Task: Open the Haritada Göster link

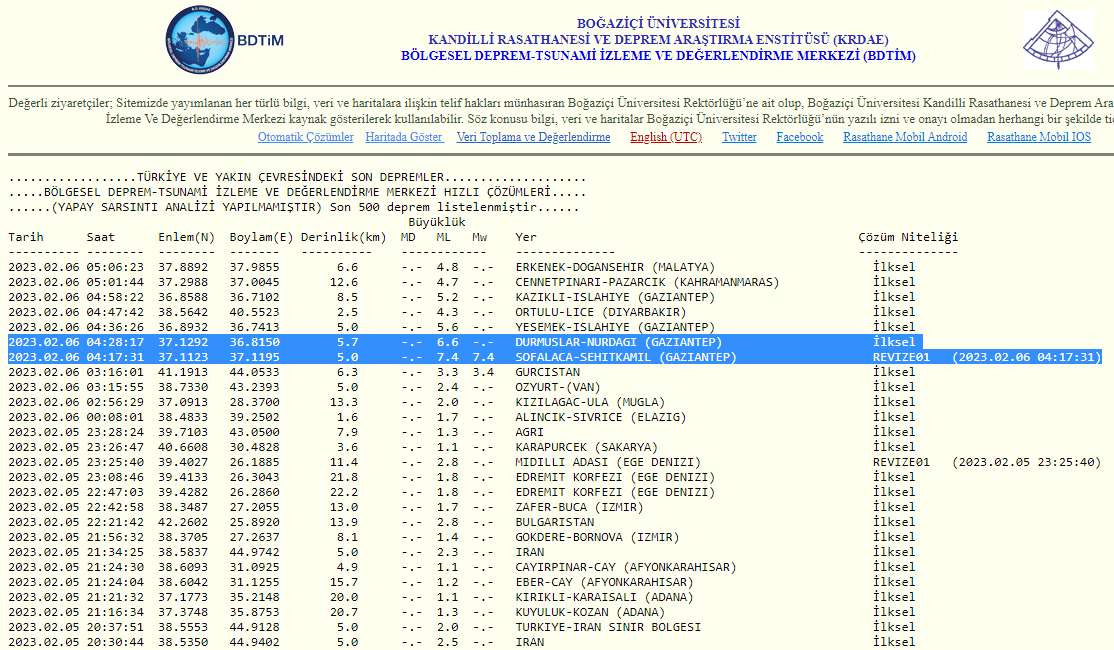Action: pos(404,137)
